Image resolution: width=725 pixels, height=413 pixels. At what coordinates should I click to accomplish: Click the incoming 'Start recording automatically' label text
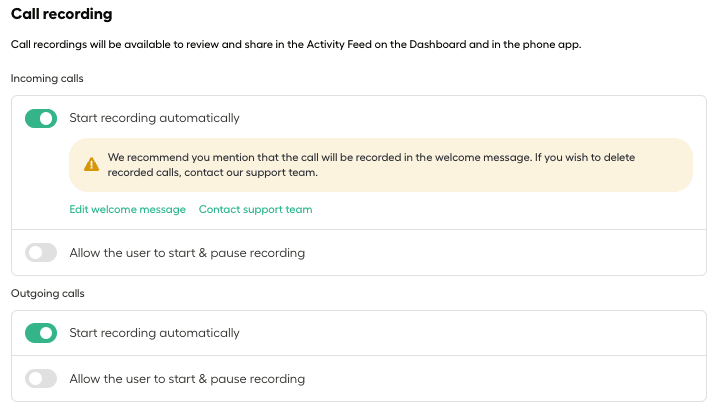[x=154, y=118]
